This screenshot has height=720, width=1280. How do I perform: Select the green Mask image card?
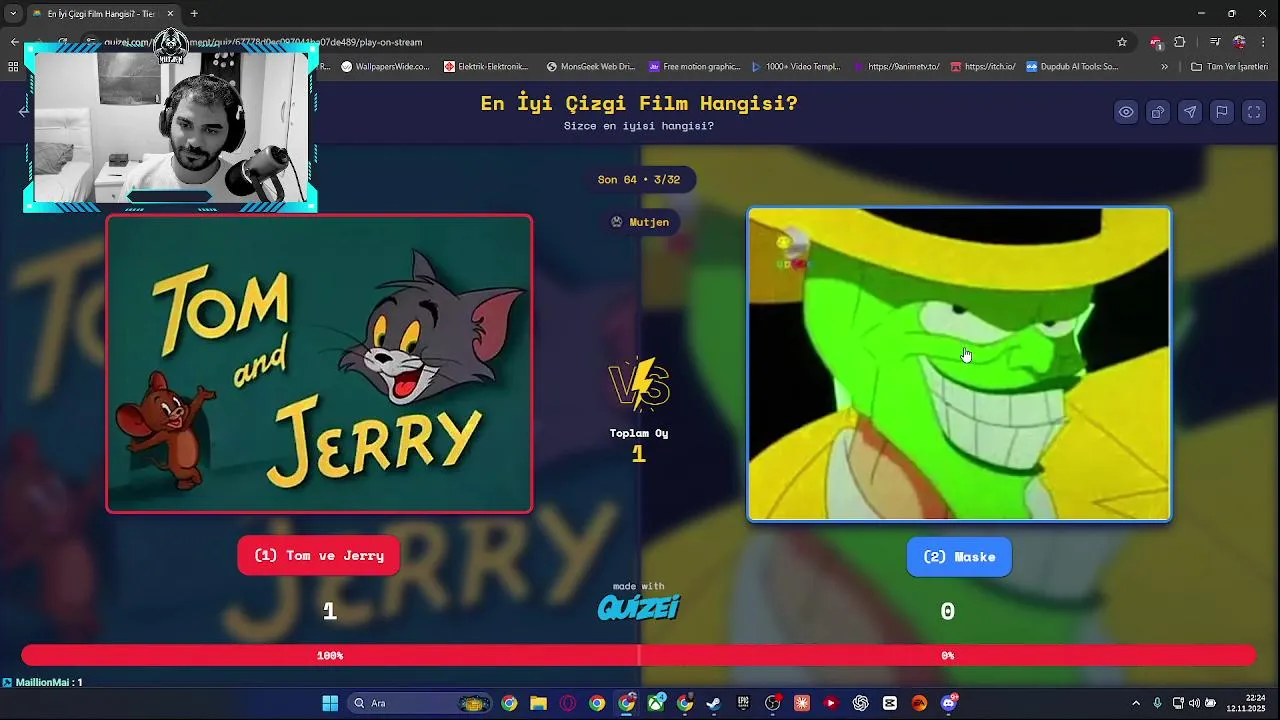click(959, 364)
